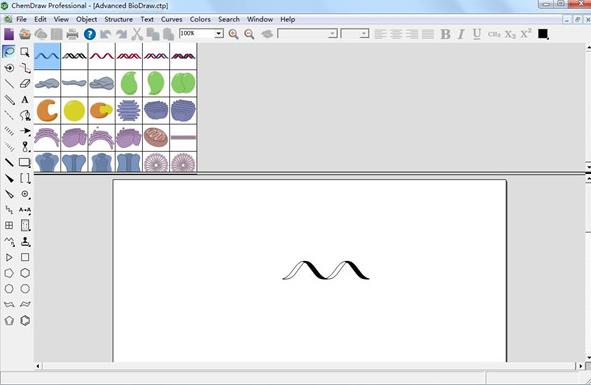Viewport: 591px width, 385px height.
Task: Select the Hashed Bond tool
Action: 9,131
